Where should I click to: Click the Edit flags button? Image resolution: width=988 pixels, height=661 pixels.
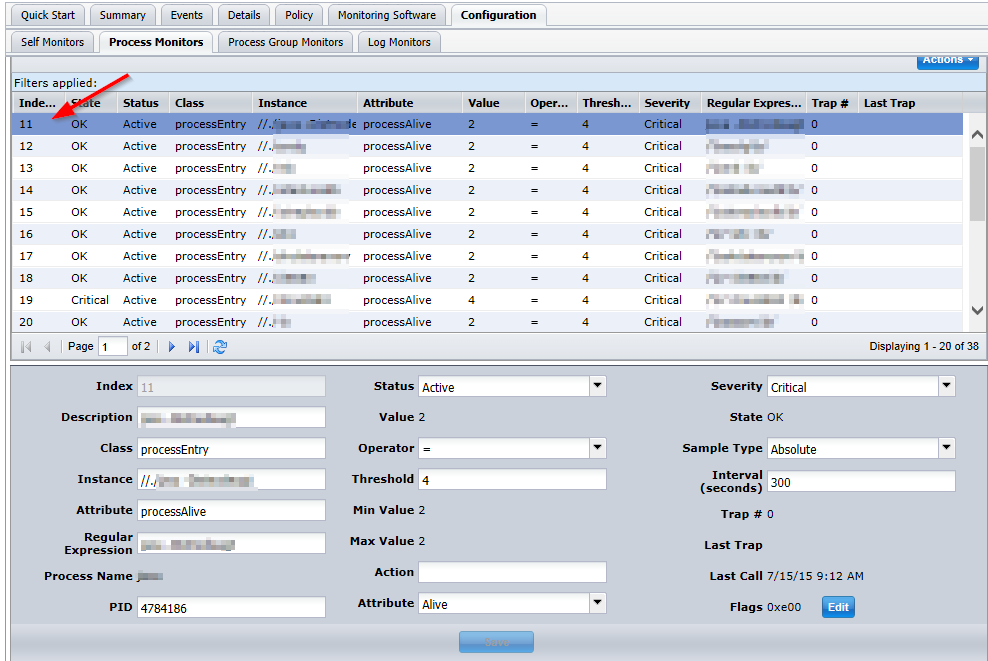pyautogui.click(x=838, y=607)
